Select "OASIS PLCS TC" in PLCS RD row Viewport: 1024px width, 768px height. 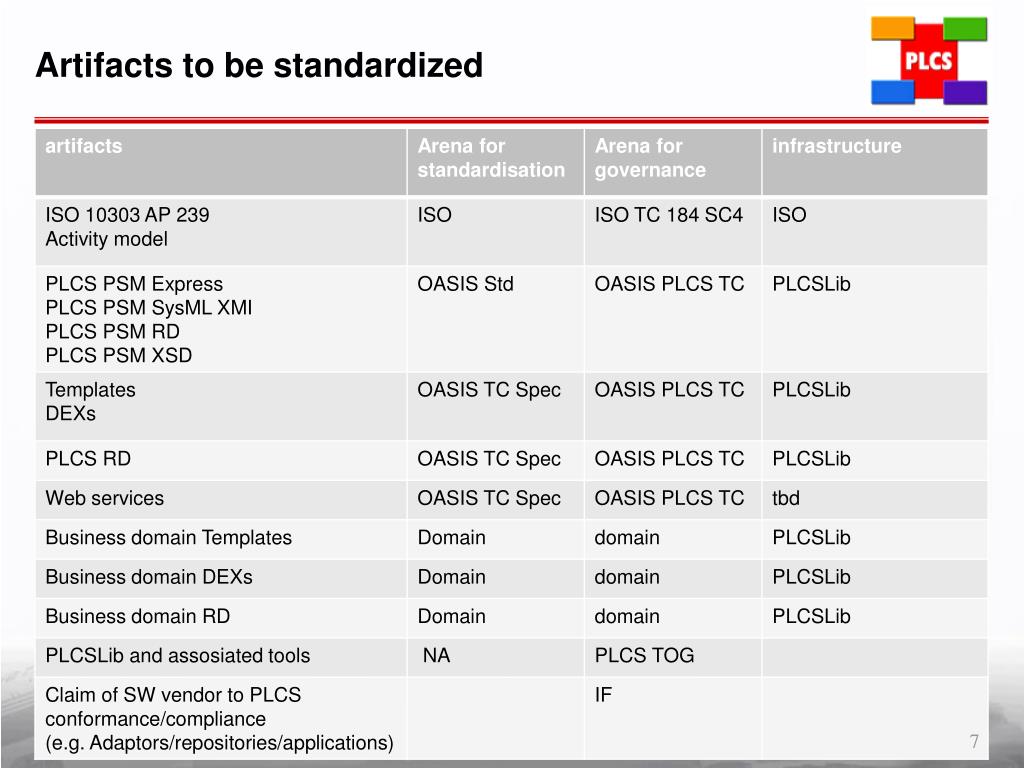coord(669,458)
